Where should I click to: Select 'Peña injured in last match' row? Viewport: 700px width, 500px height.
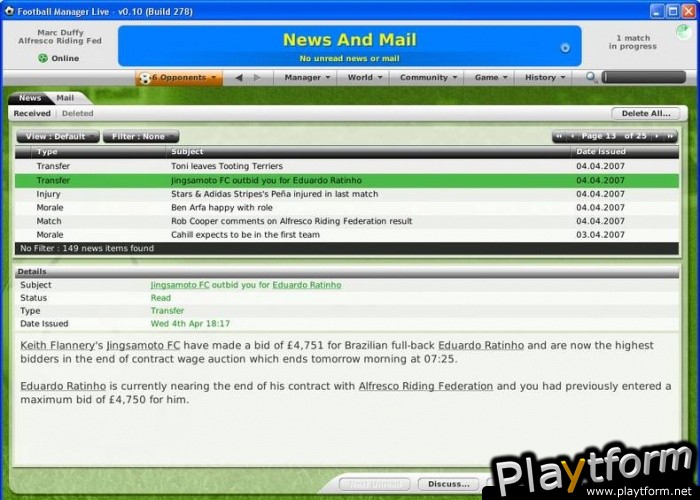click(x=347, y=194)
